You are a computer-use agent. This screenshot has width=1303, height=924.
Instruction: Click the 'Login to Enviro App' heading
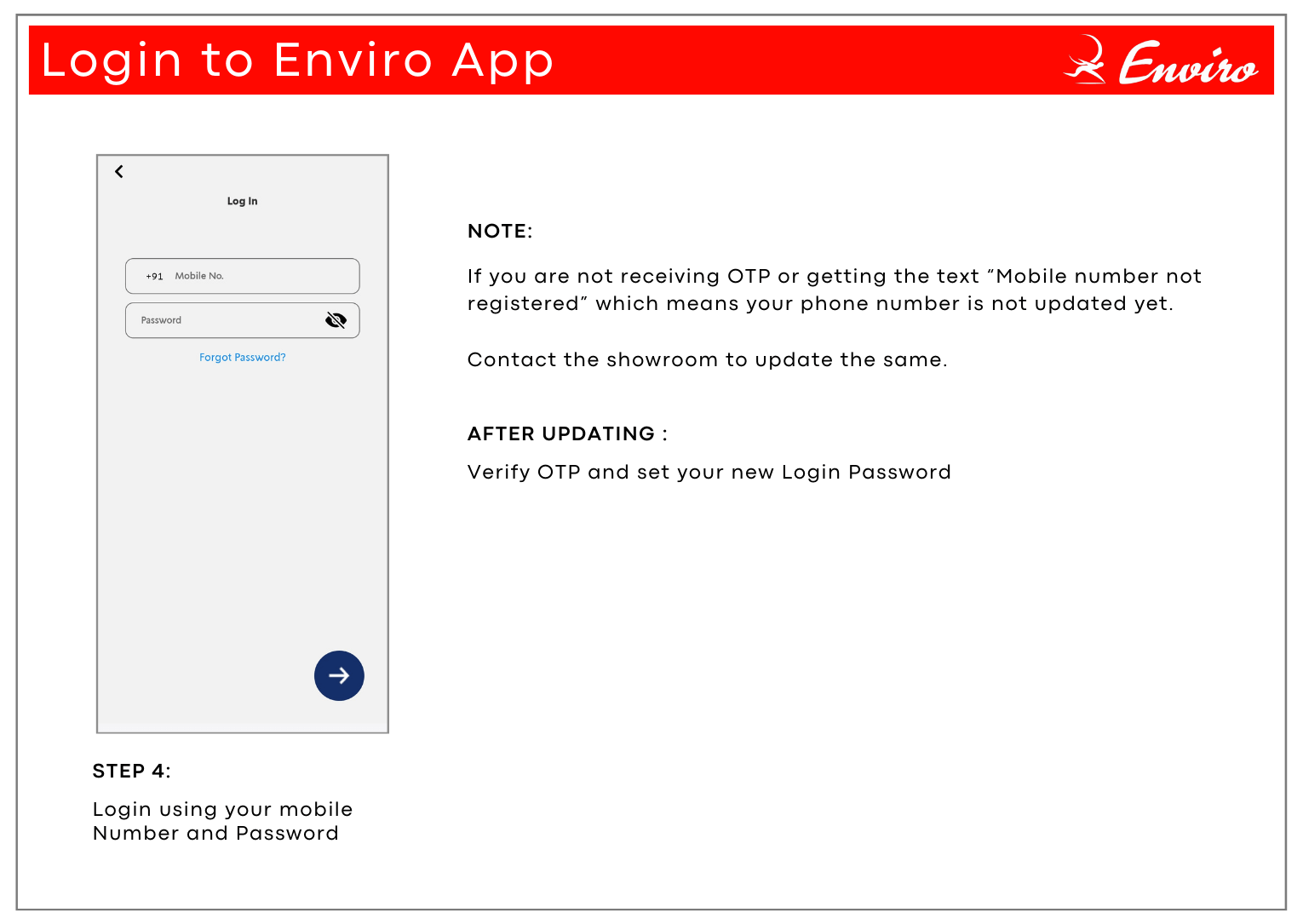[297, 60]
